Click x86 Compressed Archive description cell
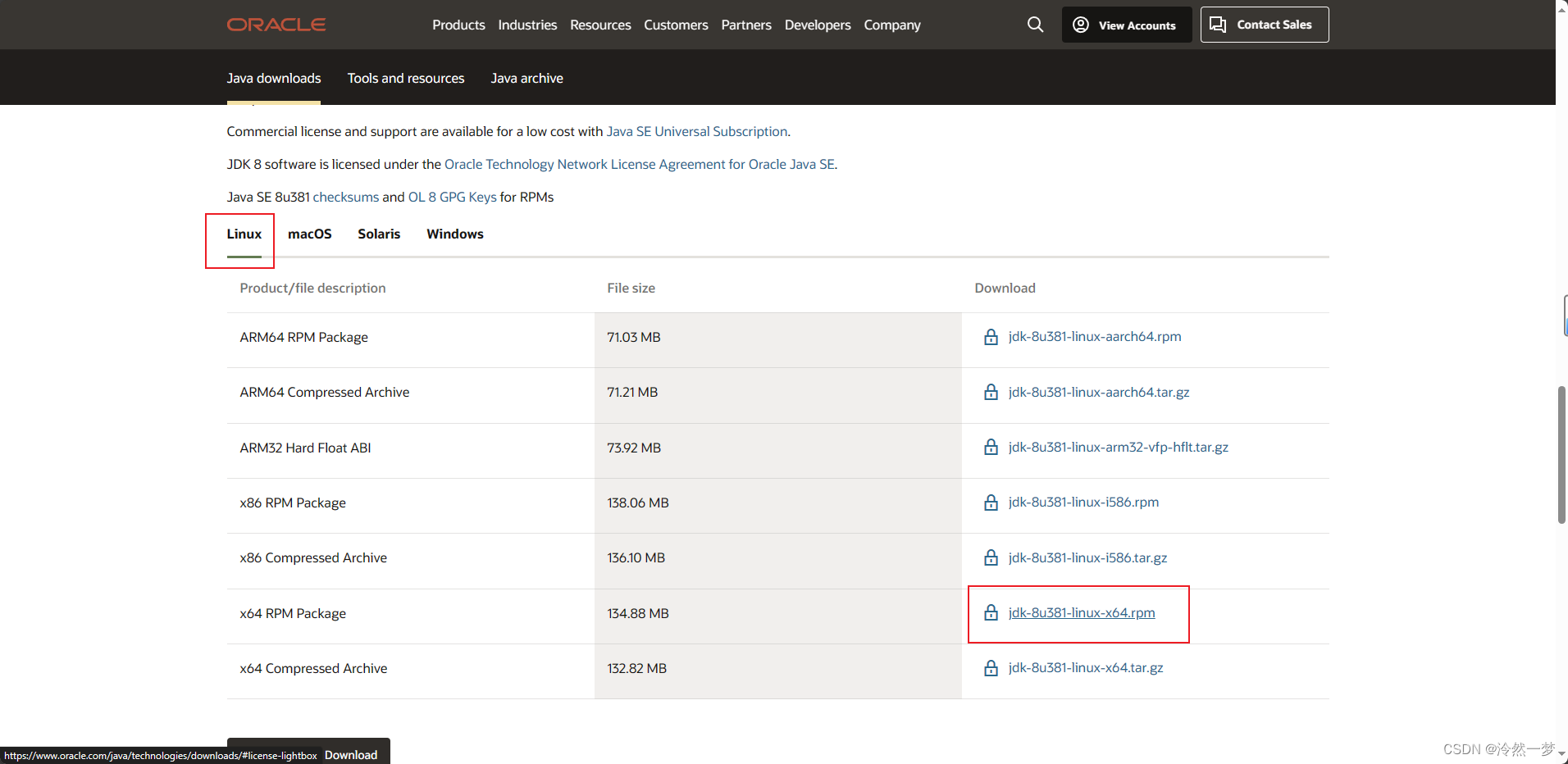 click(x=411, y=562)
